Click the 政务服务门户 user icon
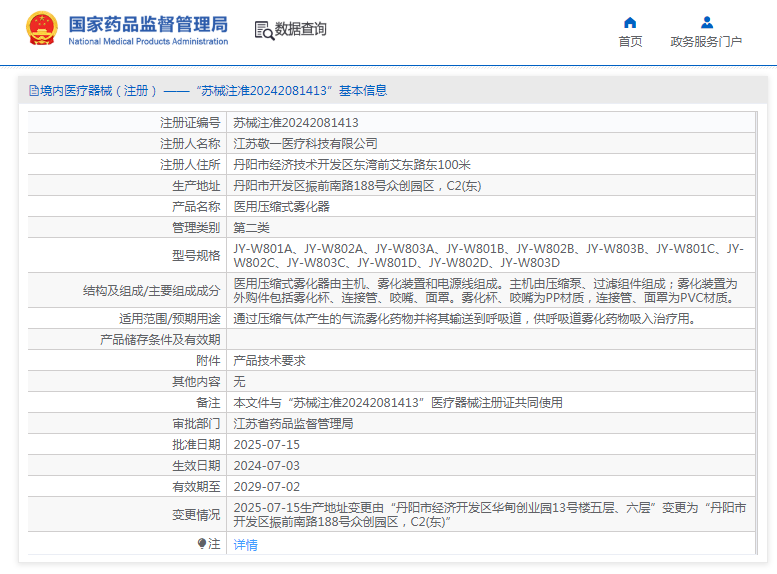Image resolution: width=777 pixels, height=574 pixels. click(707, 23)
